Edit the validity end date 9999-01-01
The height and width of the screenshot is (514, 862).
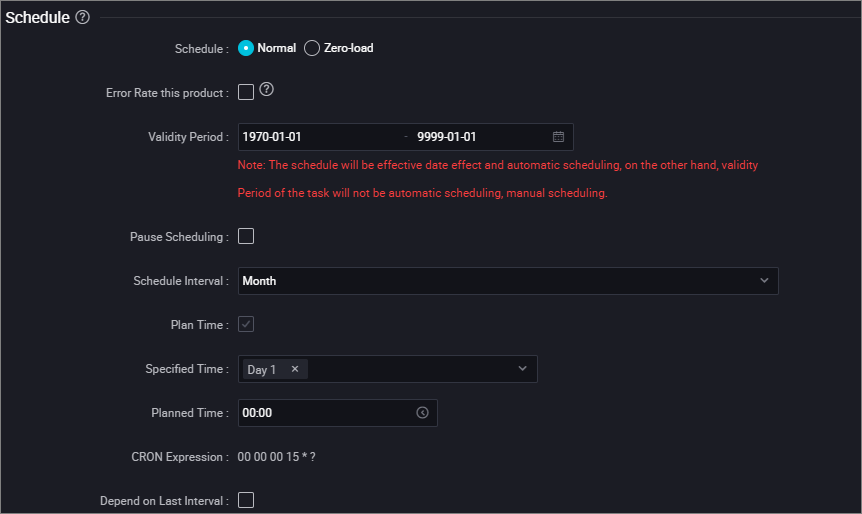[446, 137]
